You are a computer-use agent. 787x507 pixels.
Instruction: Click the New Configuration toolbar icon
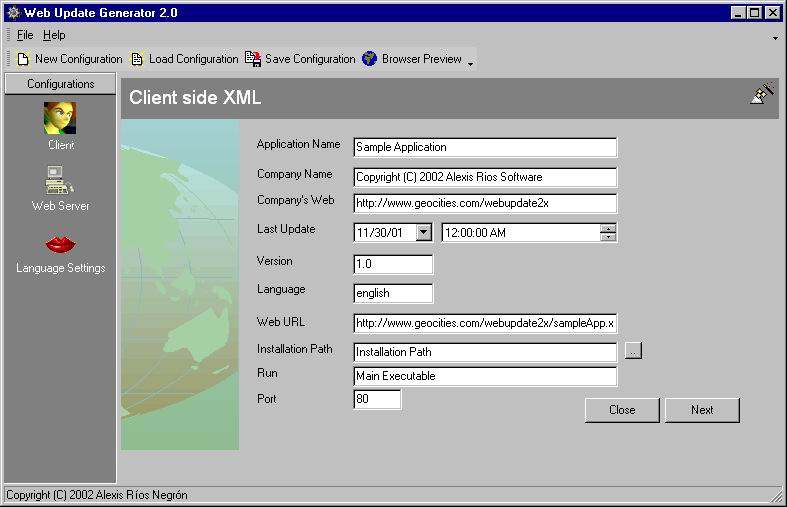(x=24, y=59)
